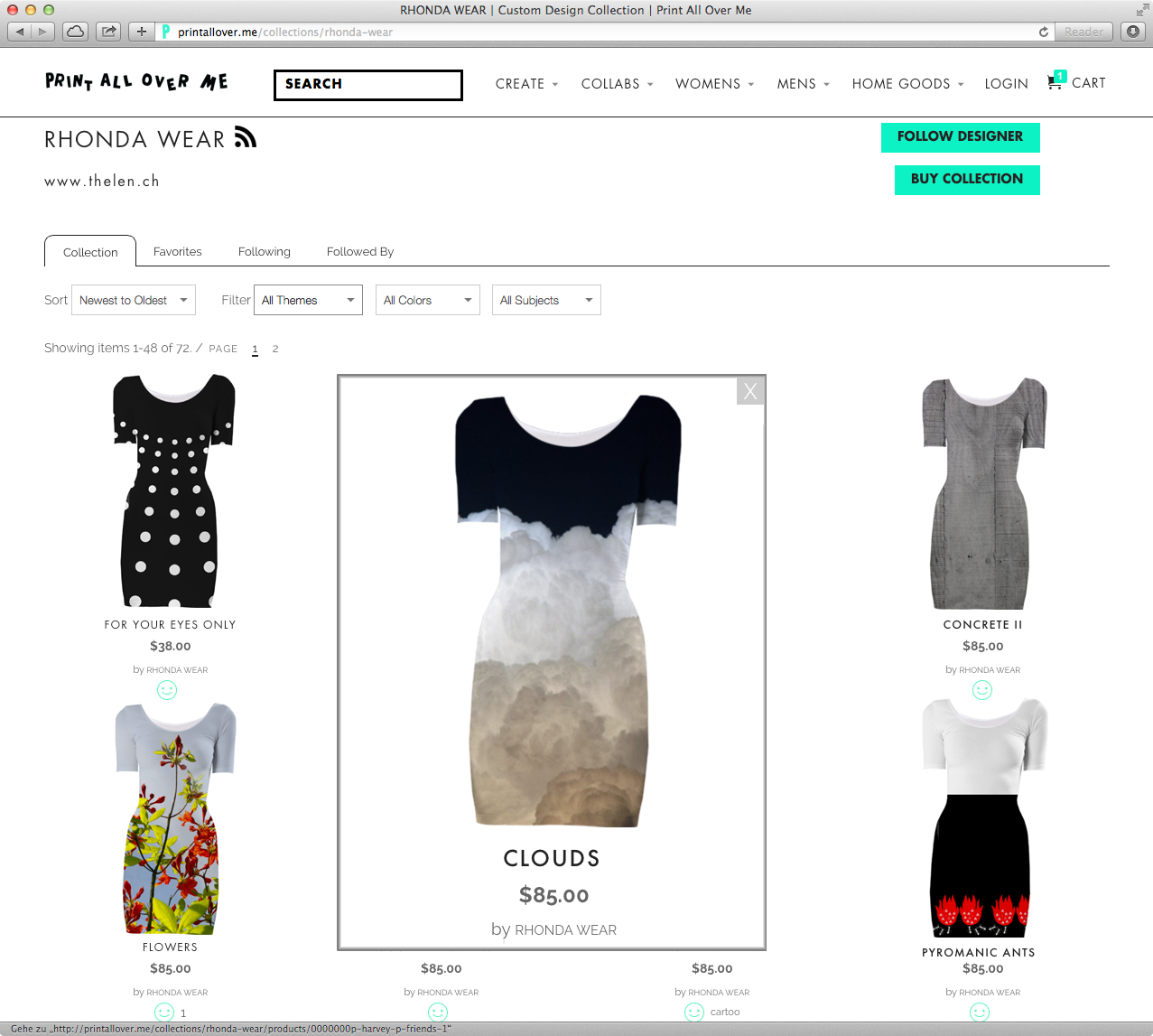Click the RSS feed icon beside Rhonda Wear

245,137
